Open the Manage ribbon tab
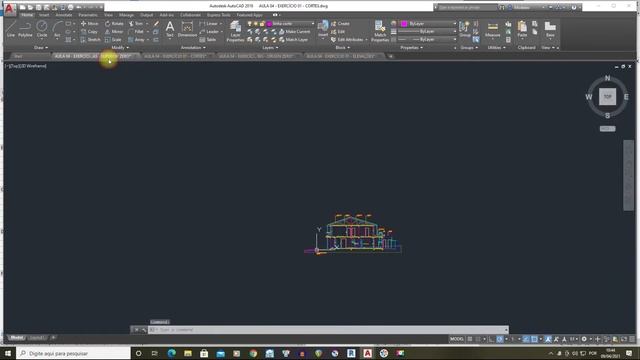Screen dimensions: 640x360 127,15
